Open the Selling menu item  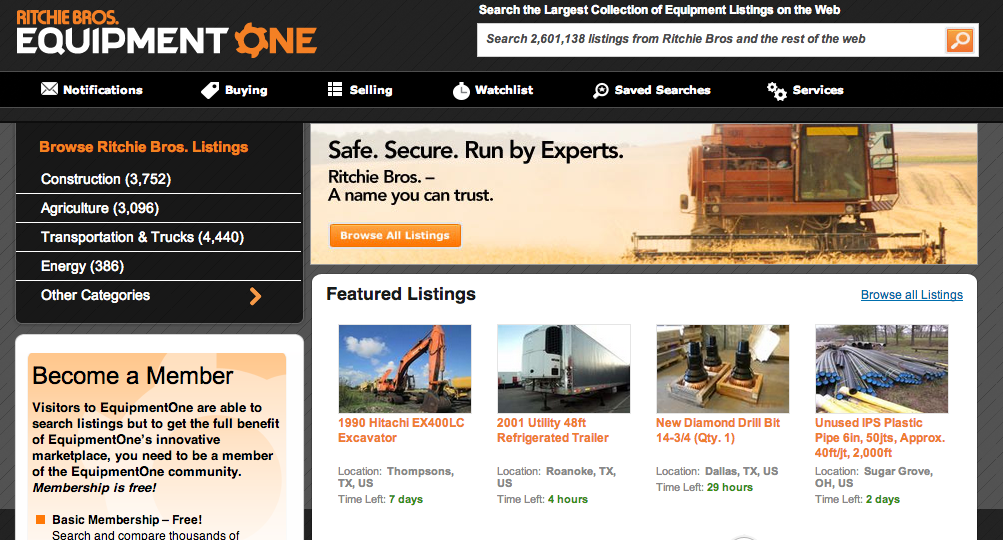tap(359, 90)
